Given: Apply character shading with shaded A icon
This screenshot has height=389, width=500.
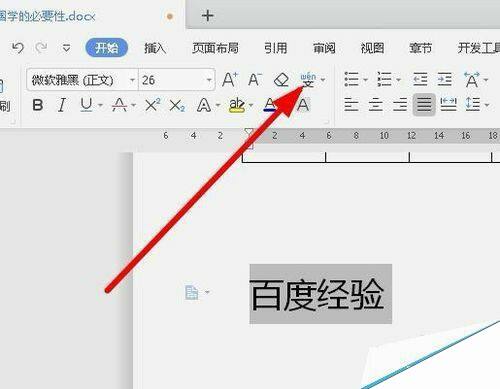Looking at the screenshot, I should pyautogui.click(x=303, y=105).
